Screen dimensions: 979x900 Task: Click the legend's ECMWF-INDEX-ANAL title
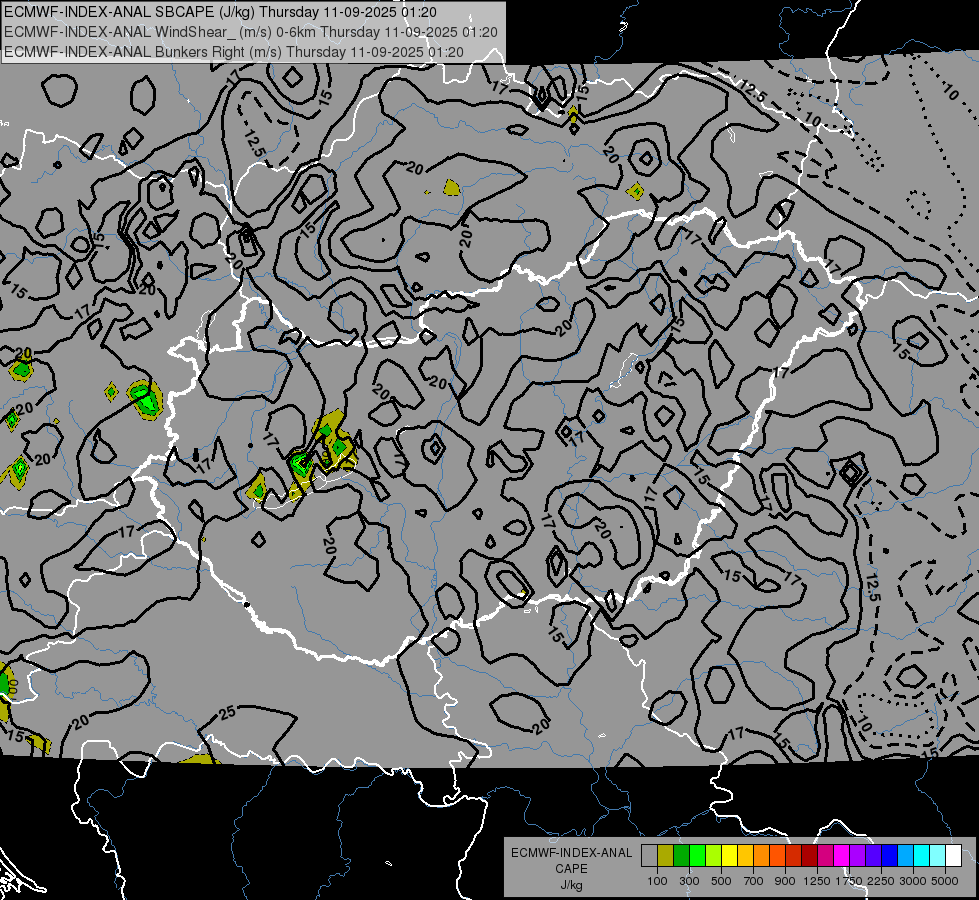(572, 853)
